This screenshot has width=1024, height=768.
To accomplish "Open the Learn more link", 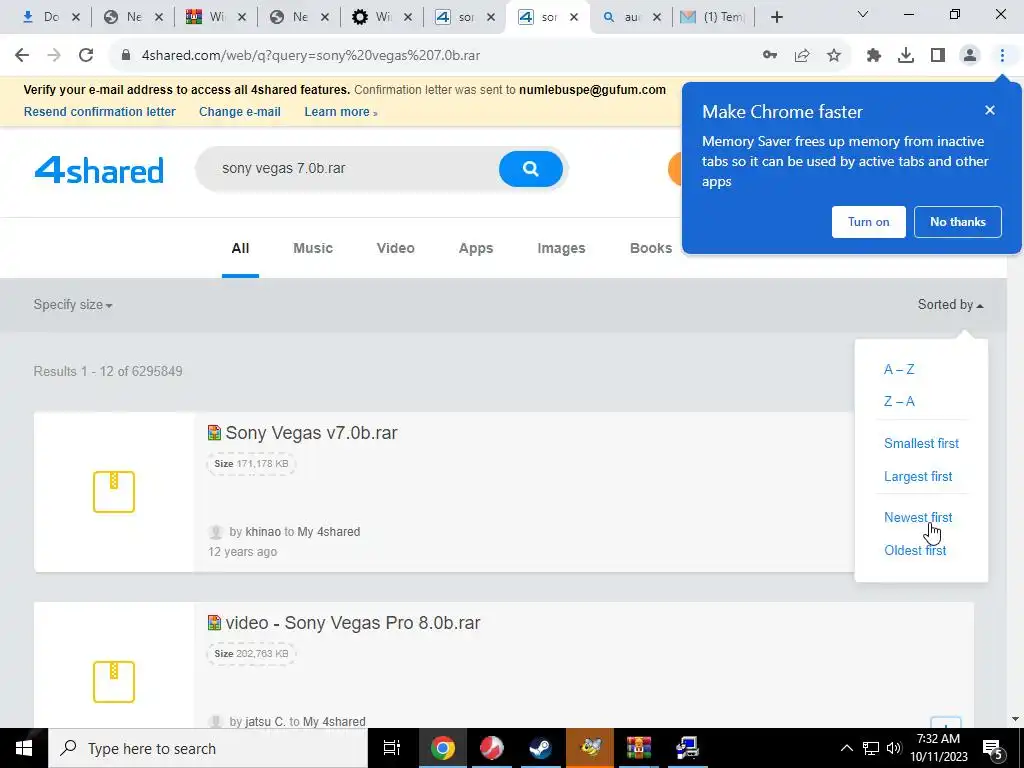I will pyautogui.click(x=340, y=112).
